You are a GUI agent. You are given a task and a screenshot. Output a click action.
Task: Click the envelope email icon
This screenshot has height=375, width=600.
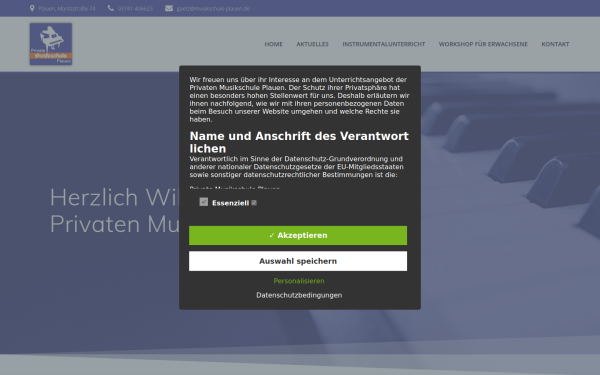[x=169, y=8]
